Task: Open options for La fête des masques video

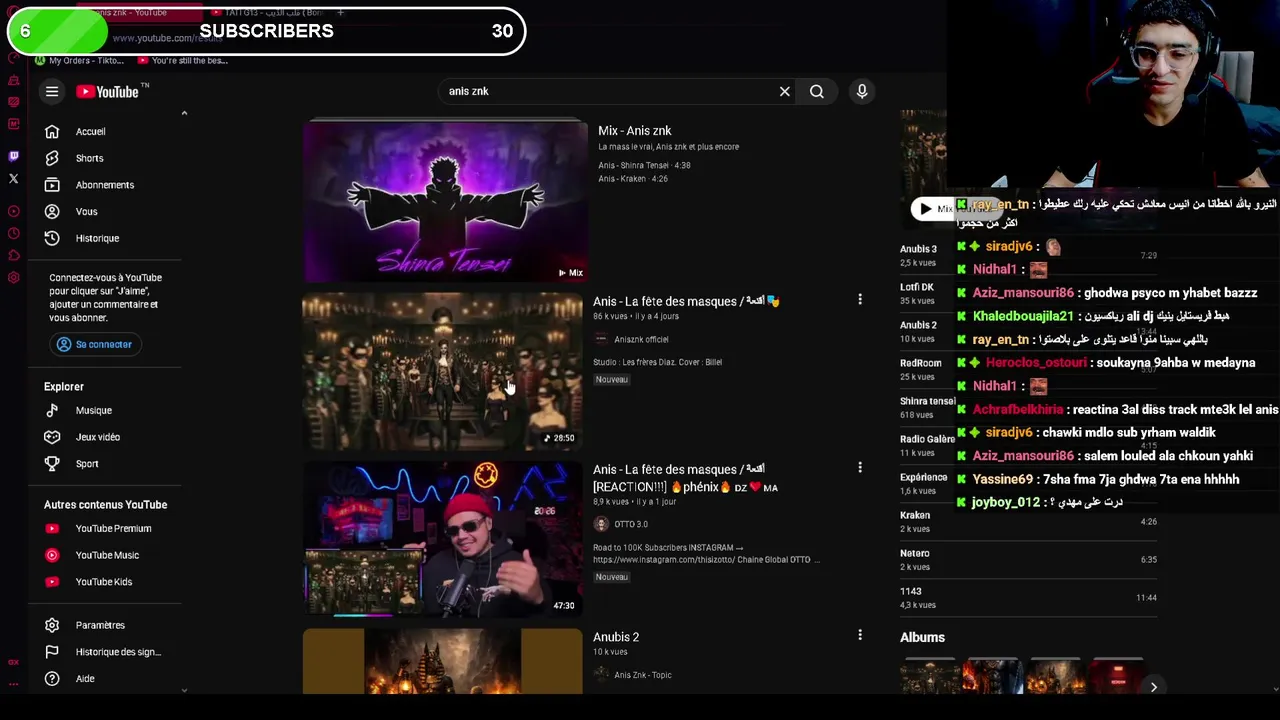Action: coord(860,299)
